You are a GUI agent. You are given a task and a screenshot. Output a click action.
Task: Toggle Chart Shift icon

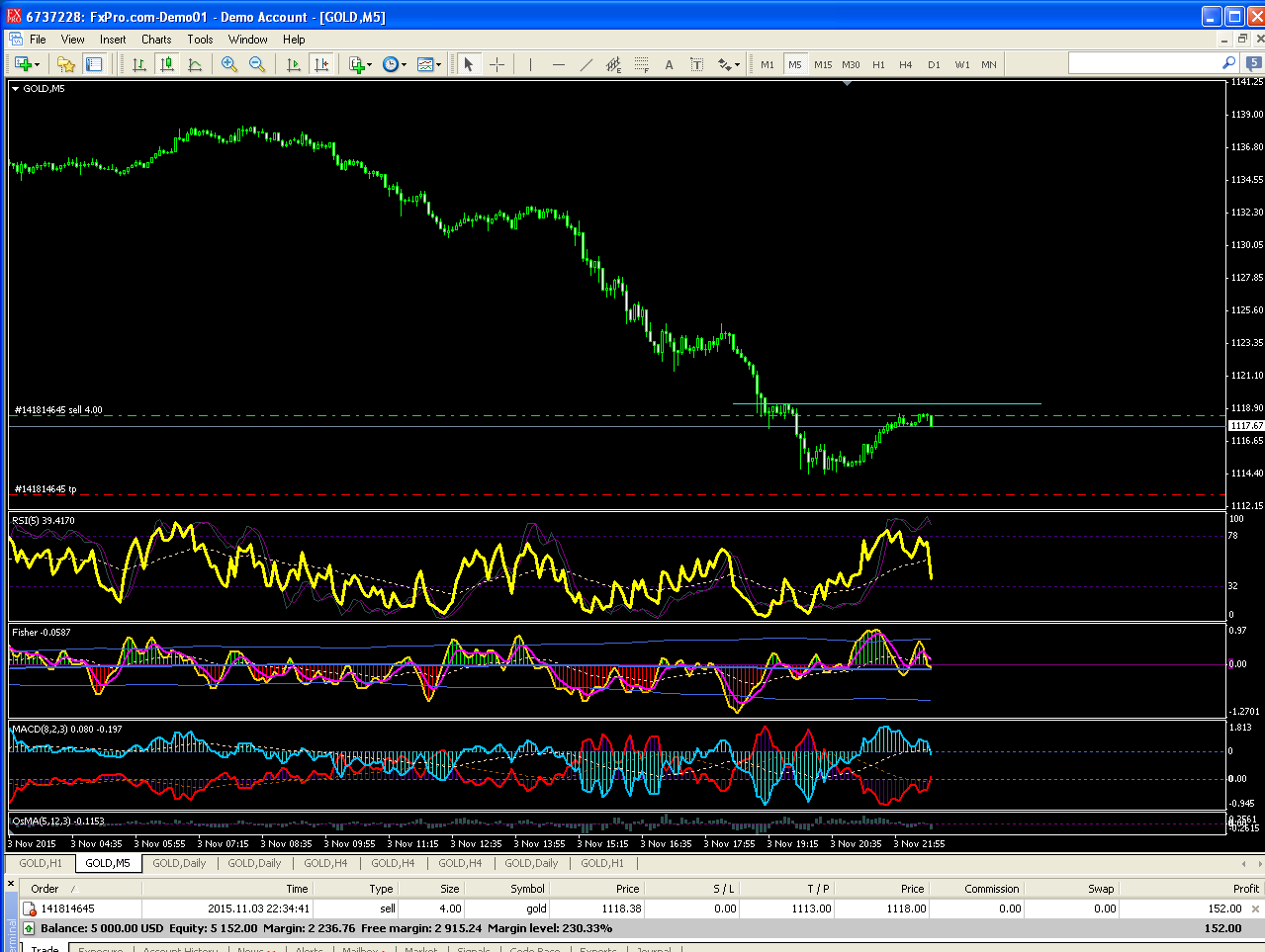(321, 64)
